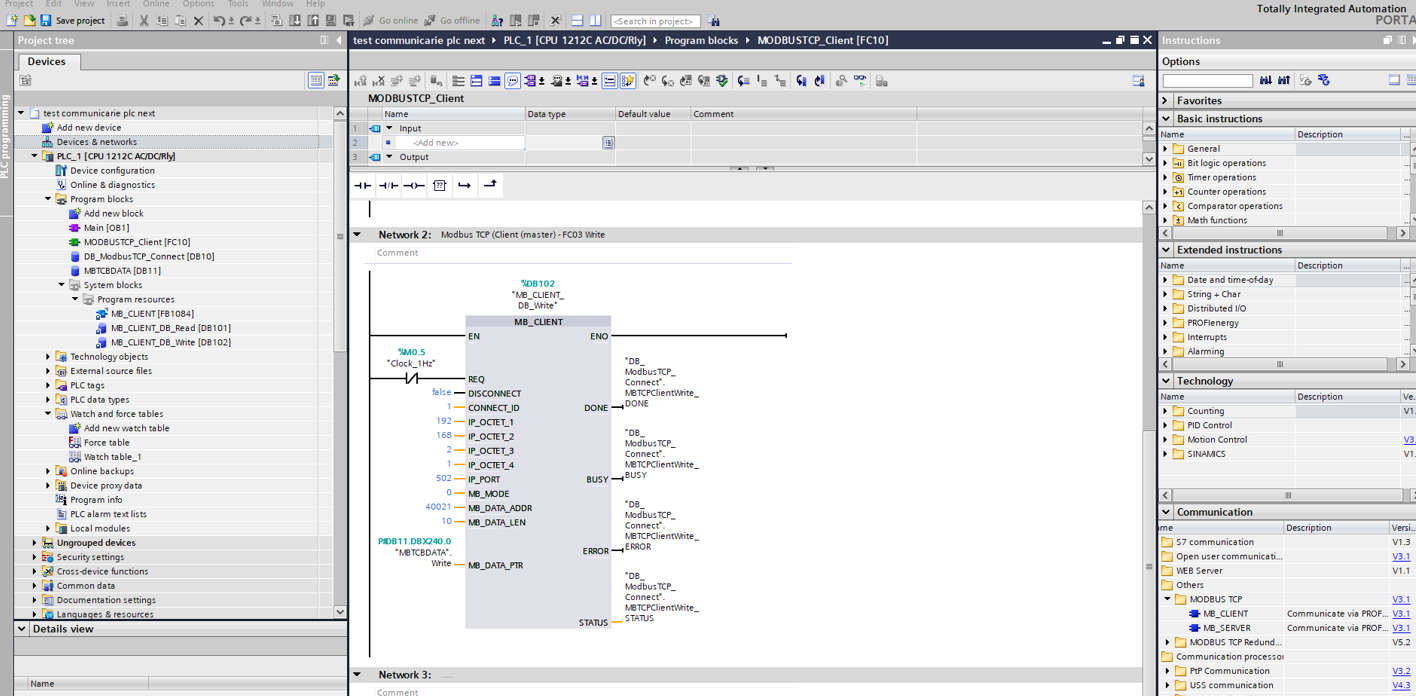Expand the Technology objects tree node
This screenshot has width=1416, height=696.
tap(48, 357)
